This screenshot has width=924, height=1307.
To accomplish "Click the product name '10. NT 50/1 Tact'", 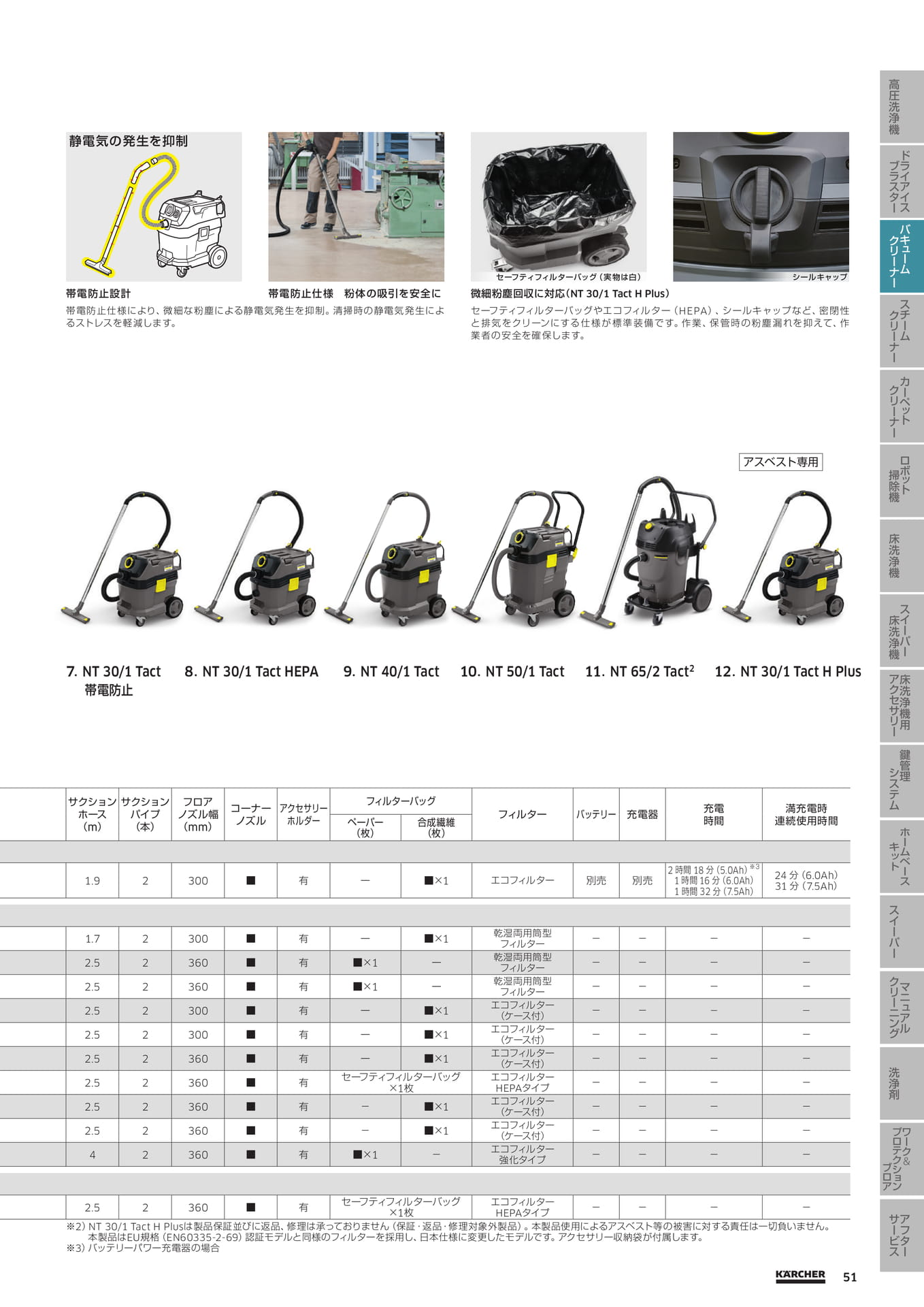I will (x=512, y=671).
